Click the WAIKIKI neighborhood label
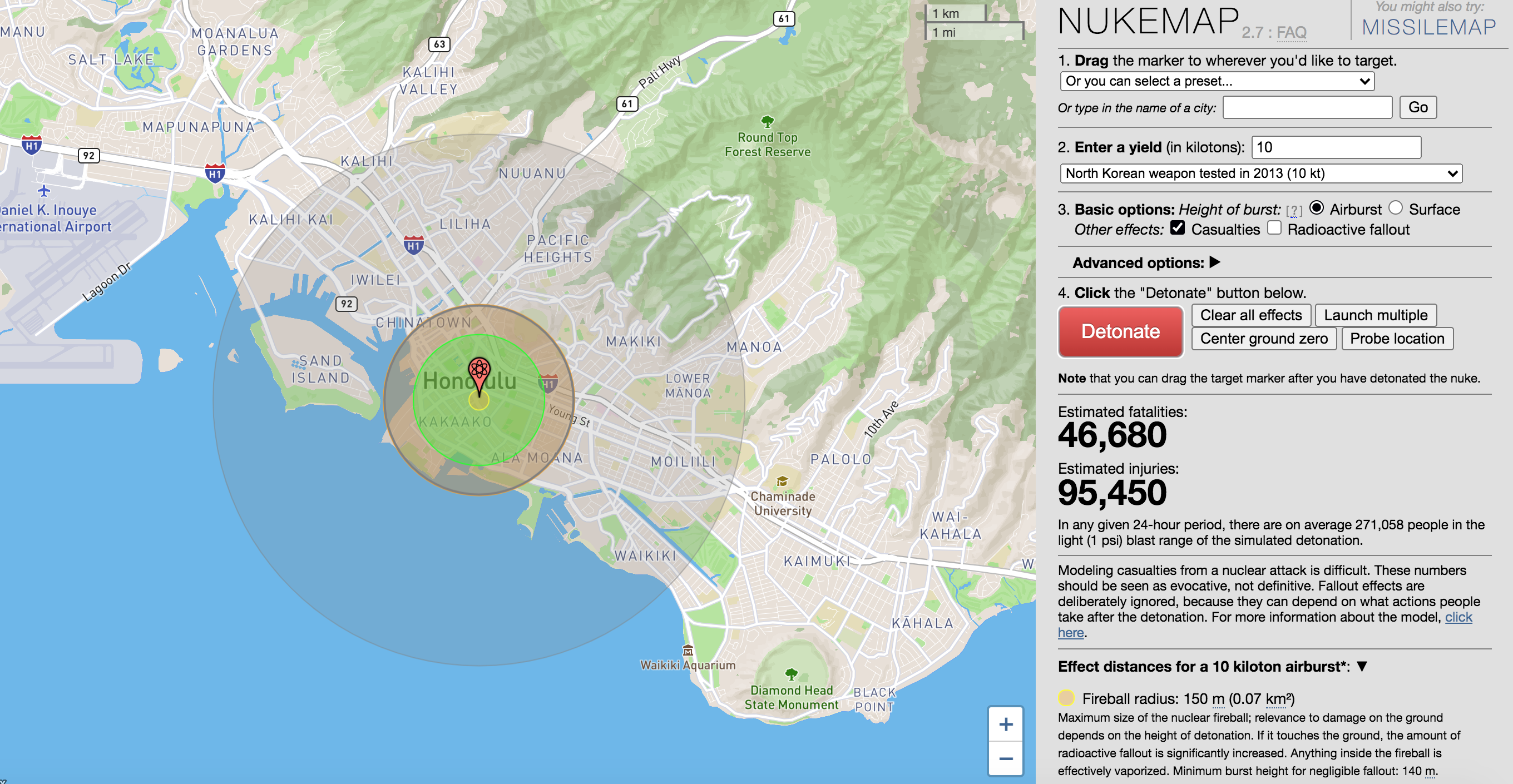This screenshot has height=784, width=1513. tap(645, 555)
